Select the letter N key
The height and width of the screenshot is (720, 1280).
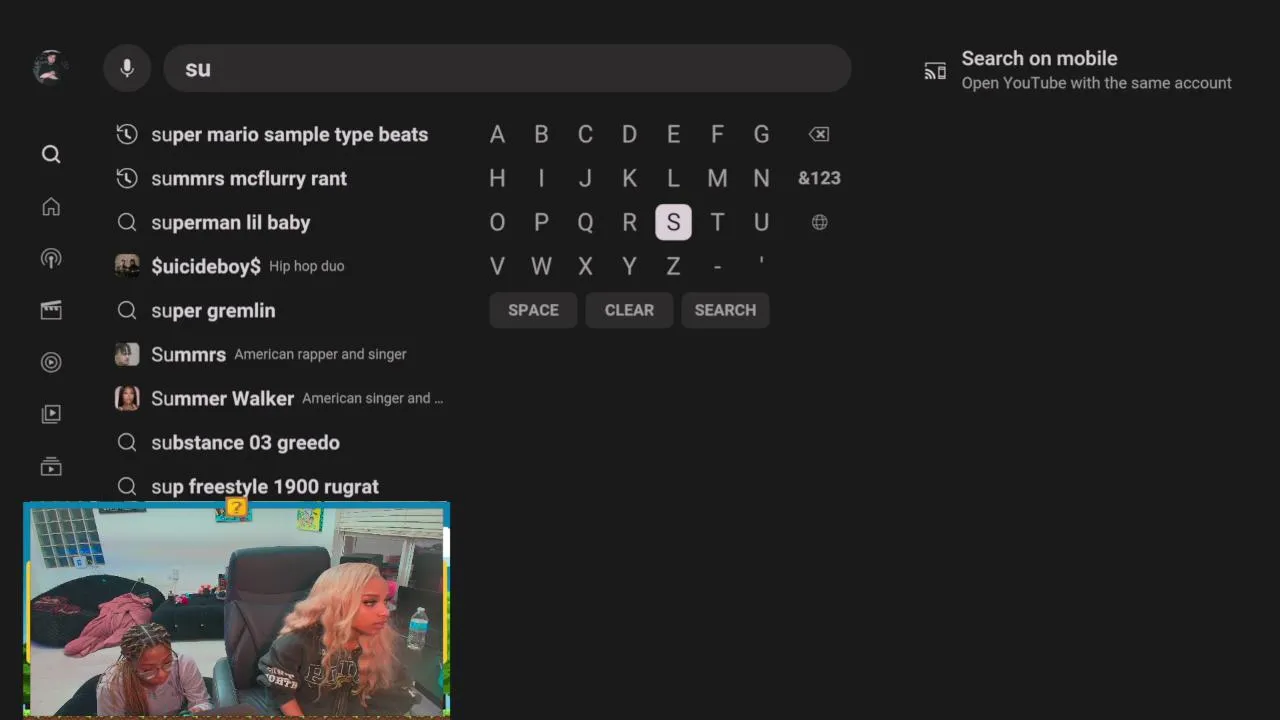coord(761,178)
